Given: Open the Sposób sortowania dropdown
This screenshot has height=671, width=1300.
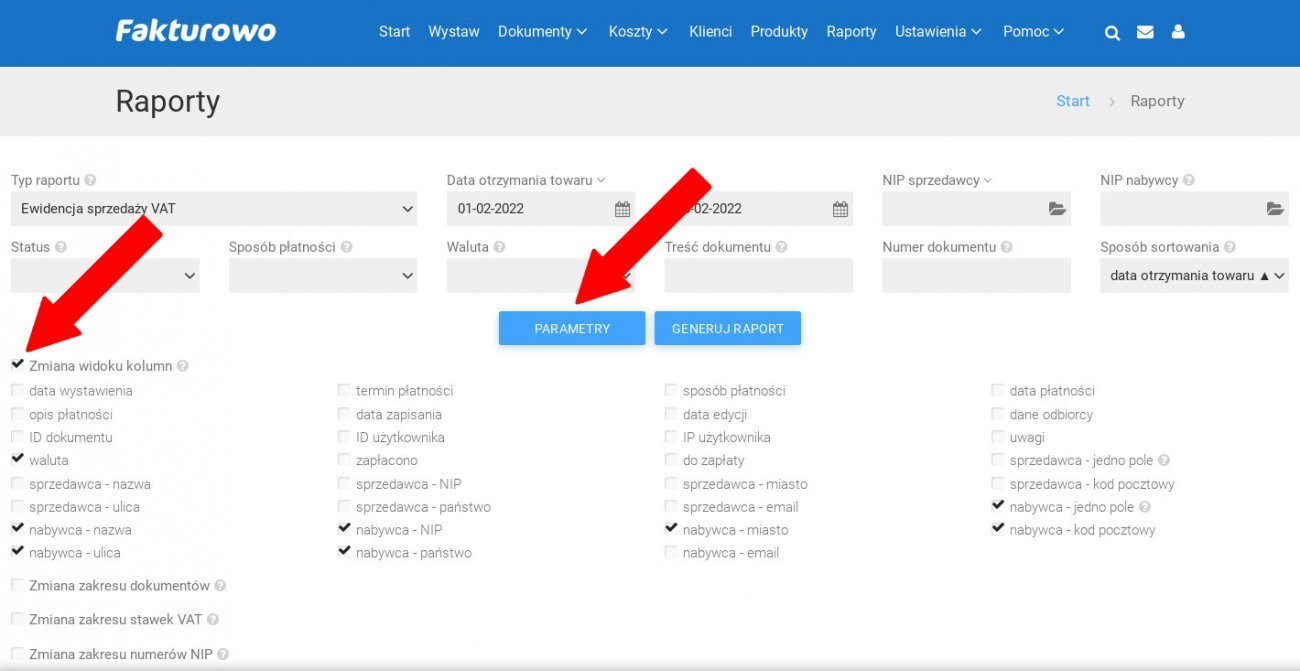Looking at the screenshot, I should point(1193,276).
